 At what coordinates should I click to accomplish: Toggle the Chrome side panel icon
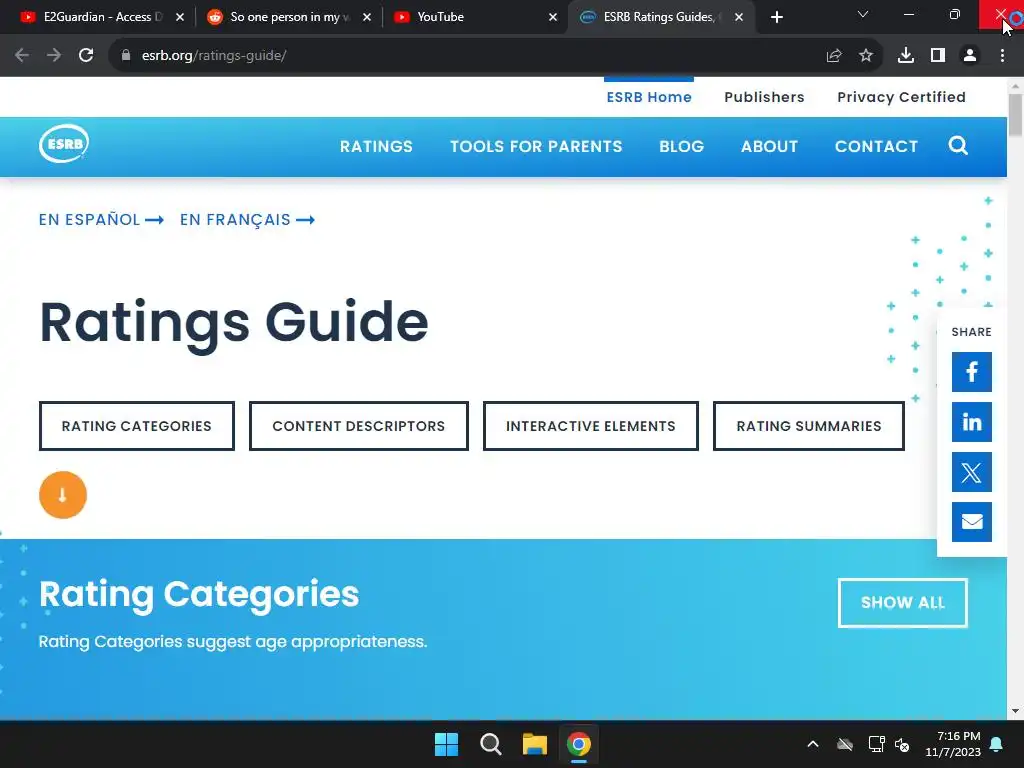pyautogui.click(x=938, y=56)
